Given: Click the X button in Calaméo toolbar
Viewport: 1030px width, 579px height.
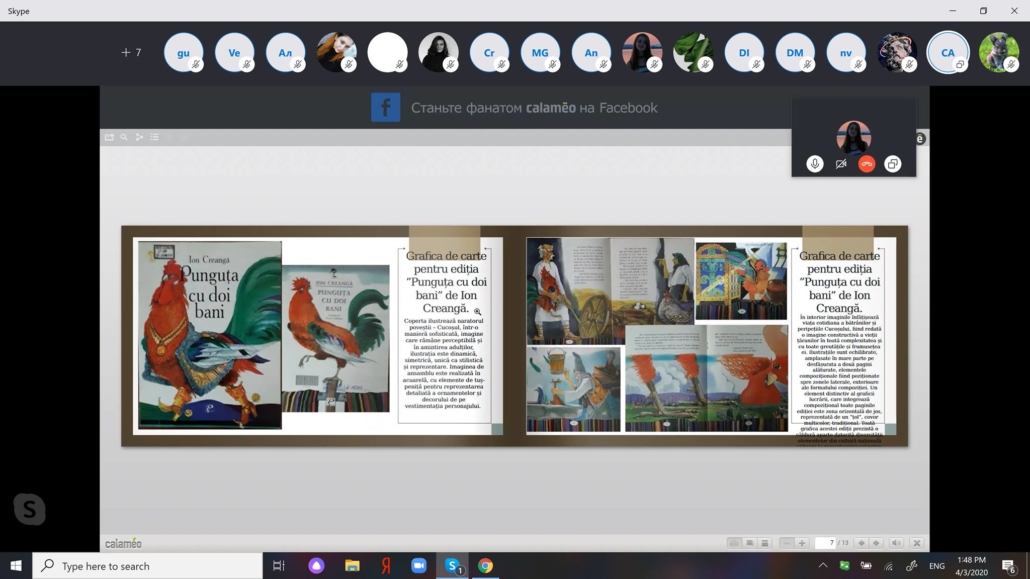Looking at the screenshot, I should [917, 543].
